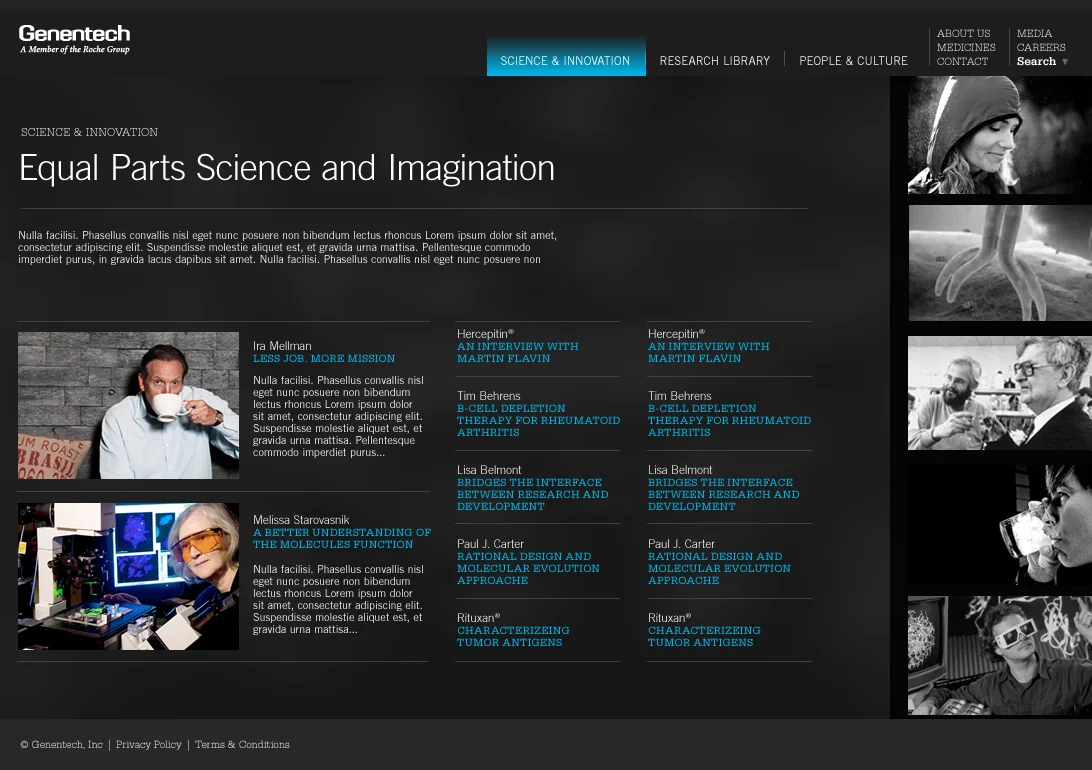Click person drinking from glass sidebar photo
1092x770 pixels.
(1000, 526)
